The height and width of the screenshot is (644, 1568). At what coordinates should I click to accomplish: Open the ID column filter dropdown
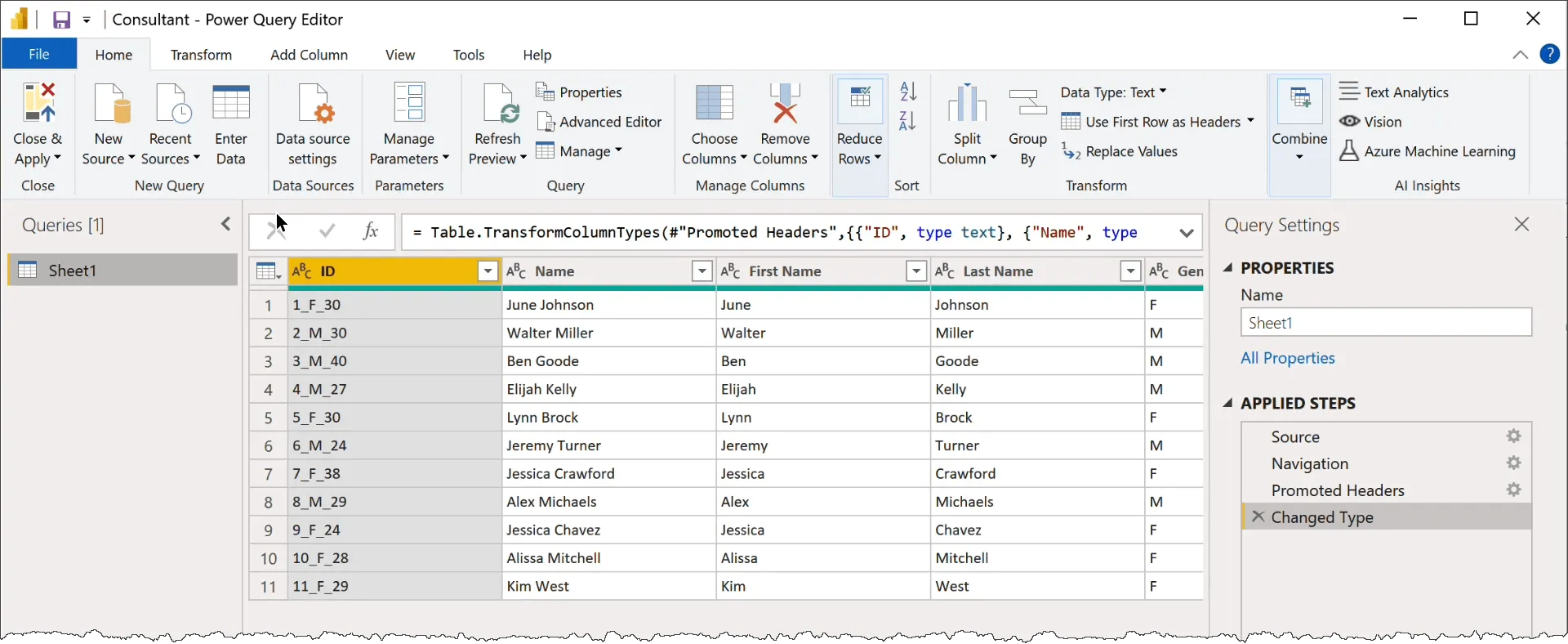tap(488, 271)
